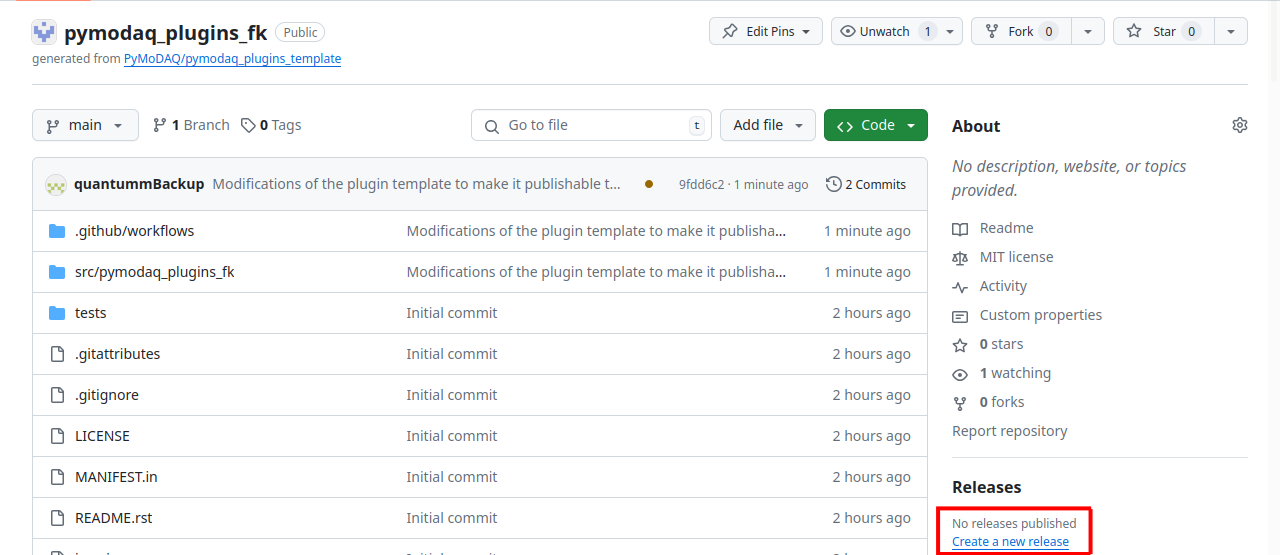The width and height of the screenshot is (1280, 555).
Task: Open the MANIFEST.in file name
Action: pos(116,477)
